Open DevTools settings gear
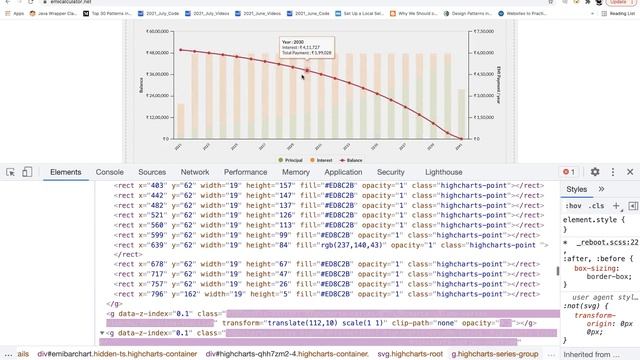Screen dimensions: 640x360 (x=595, y=172)
